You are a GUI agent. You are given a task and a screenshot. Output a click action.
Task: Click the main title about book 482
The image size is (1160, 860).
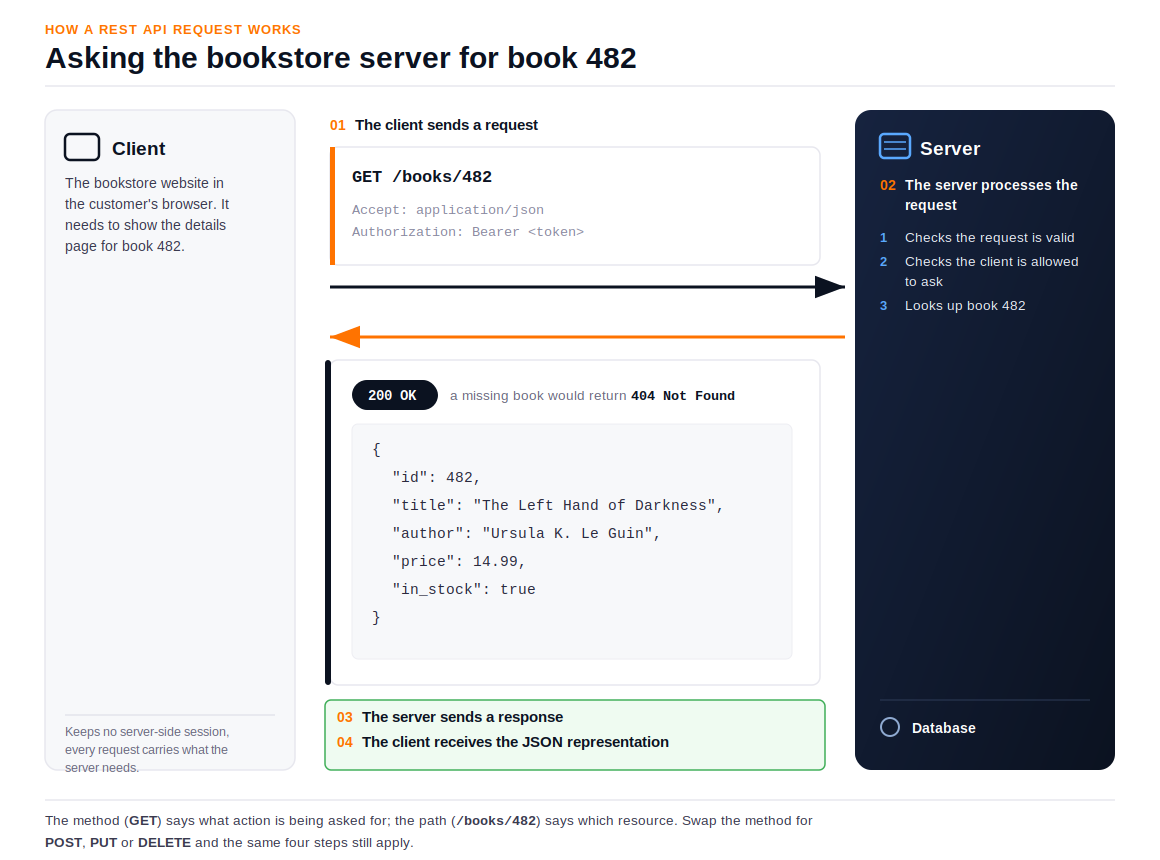coord(340,58)
